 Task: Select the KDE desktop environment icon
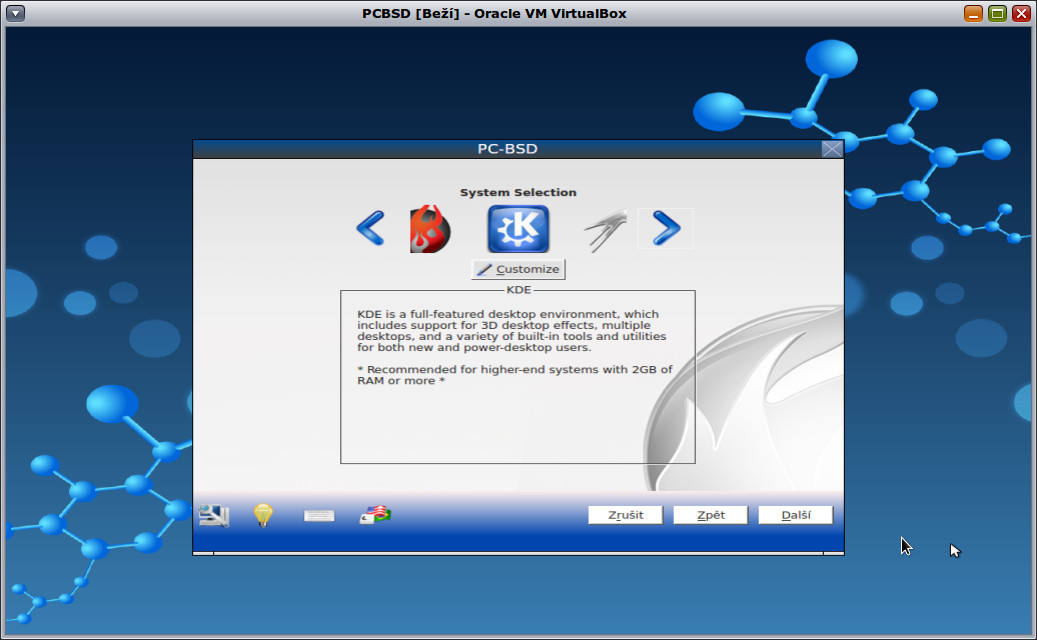(517, 228)
